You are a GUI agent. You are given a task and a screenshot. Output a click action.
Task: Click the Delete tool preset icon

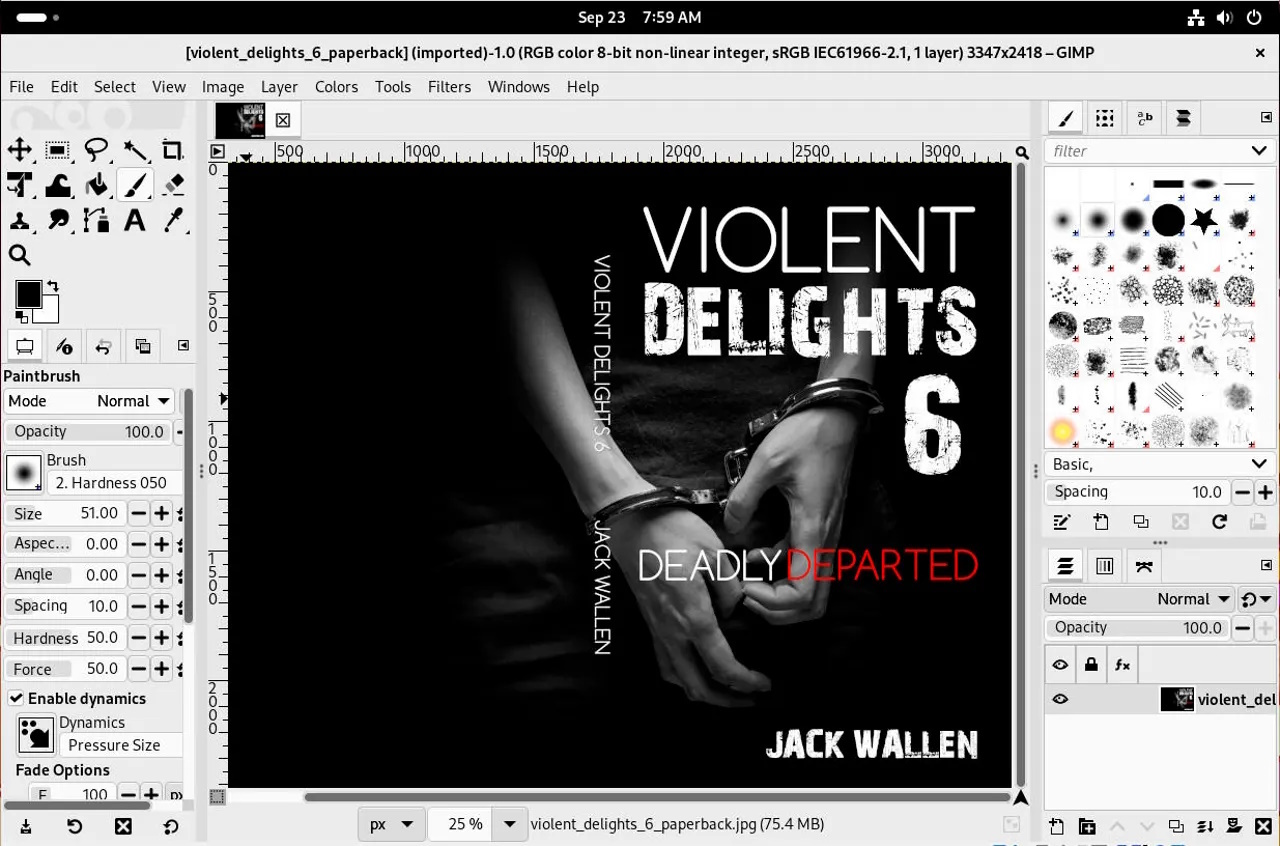(123, 826)
